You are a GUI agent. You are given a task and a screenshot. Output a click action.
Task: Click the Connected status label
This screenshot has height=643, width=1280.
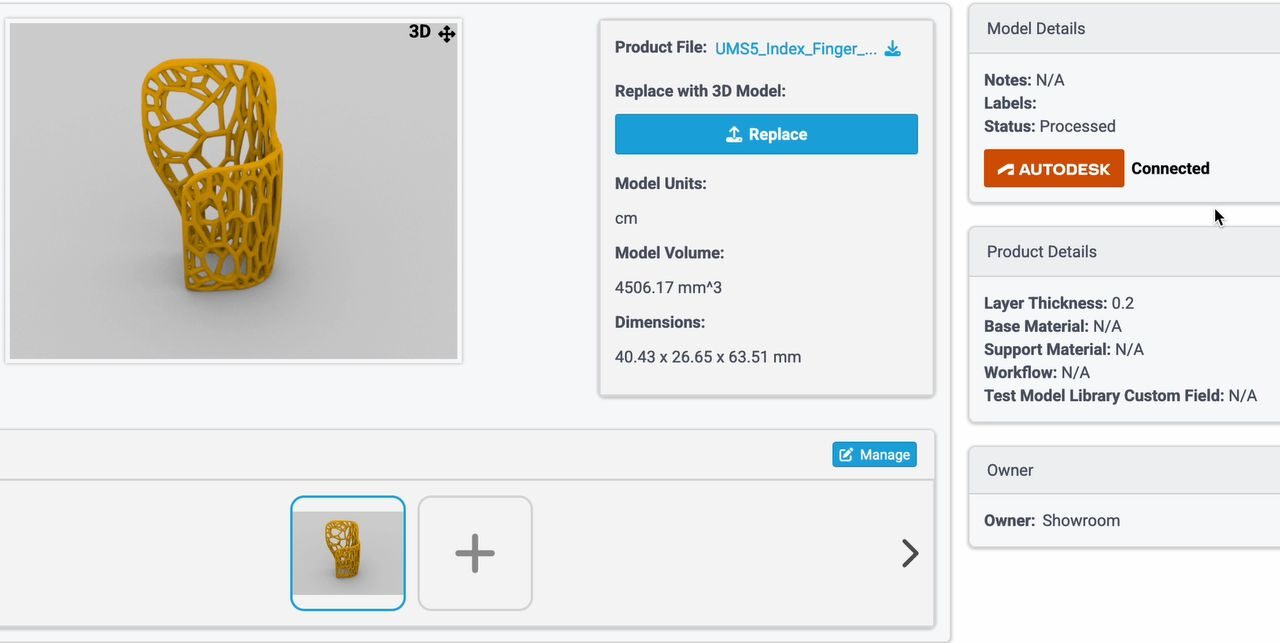pyautogui.click(x=1170, y=168)
